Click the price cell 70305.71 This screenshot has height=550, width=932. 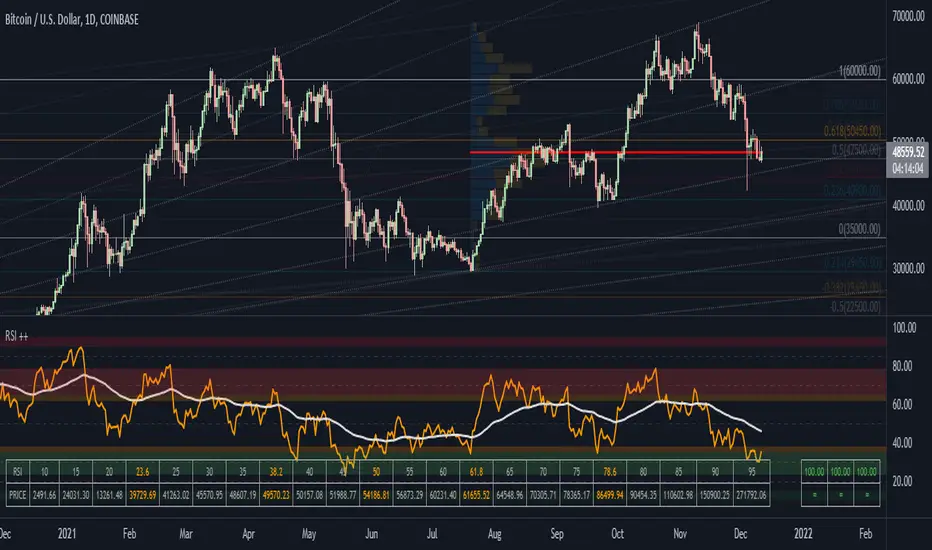[x=543, y=495]
